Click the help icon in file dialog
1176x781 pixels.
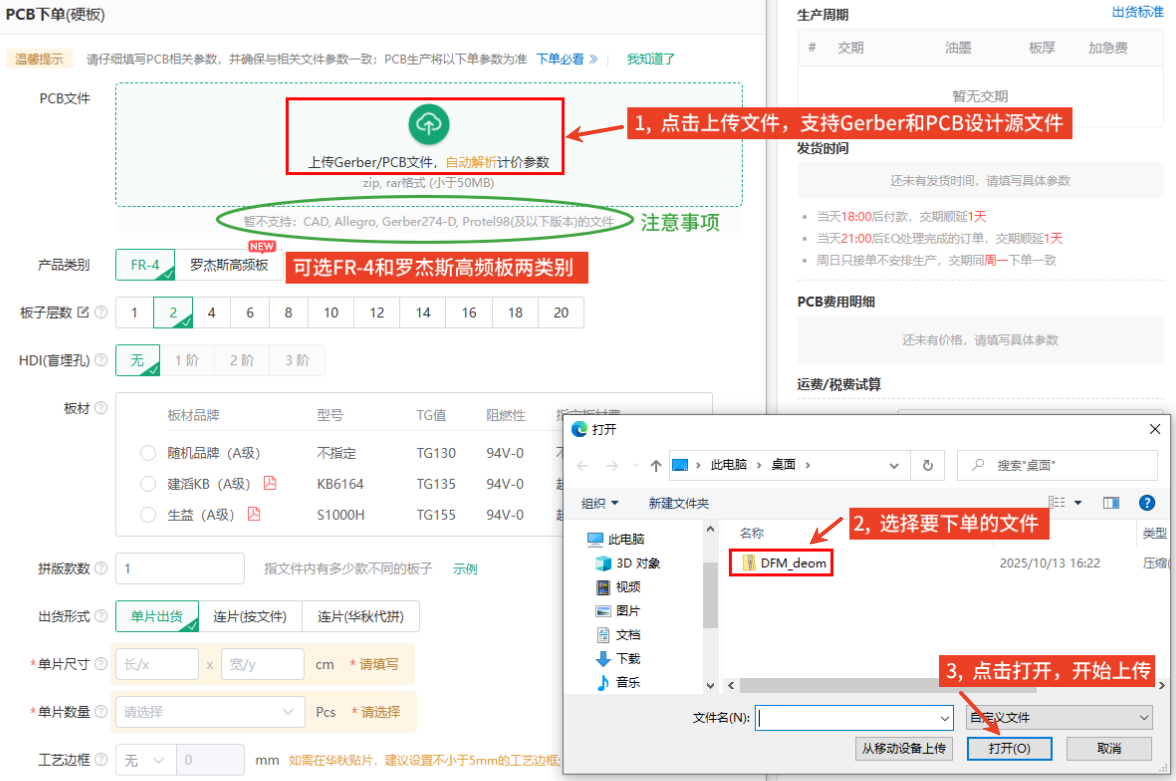[1147, 502]
